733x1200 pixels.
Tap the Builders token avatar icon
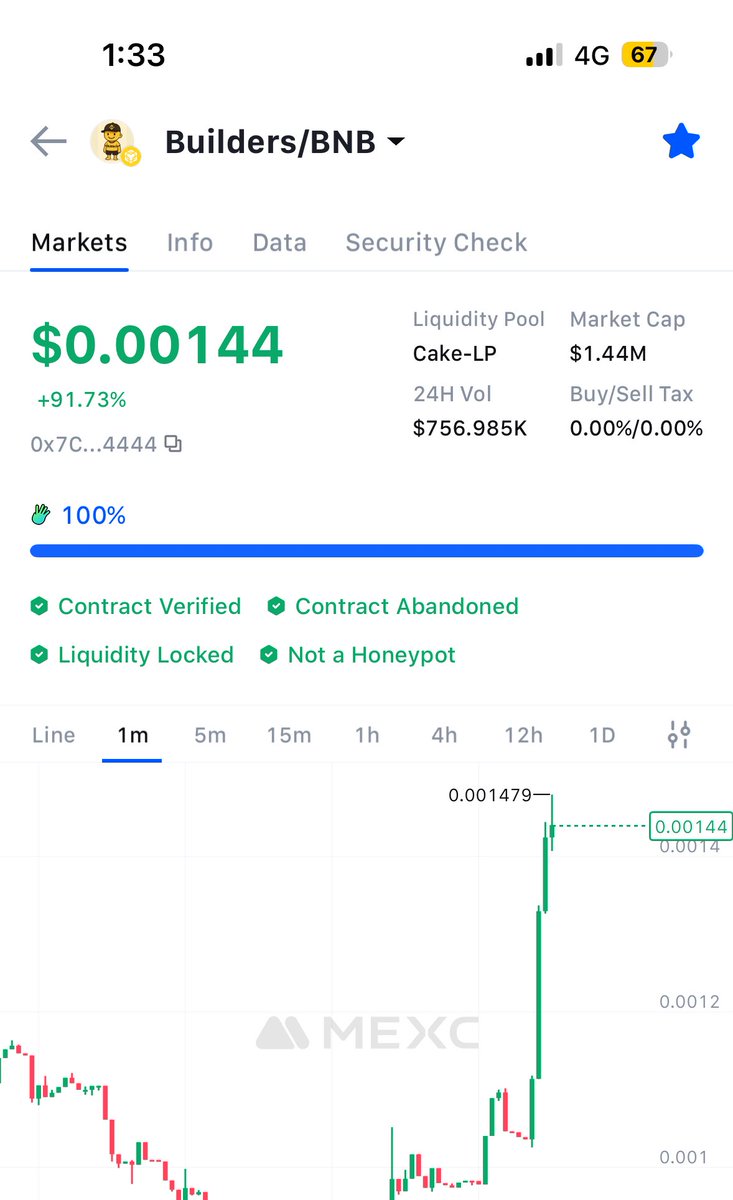pos(115,142)
